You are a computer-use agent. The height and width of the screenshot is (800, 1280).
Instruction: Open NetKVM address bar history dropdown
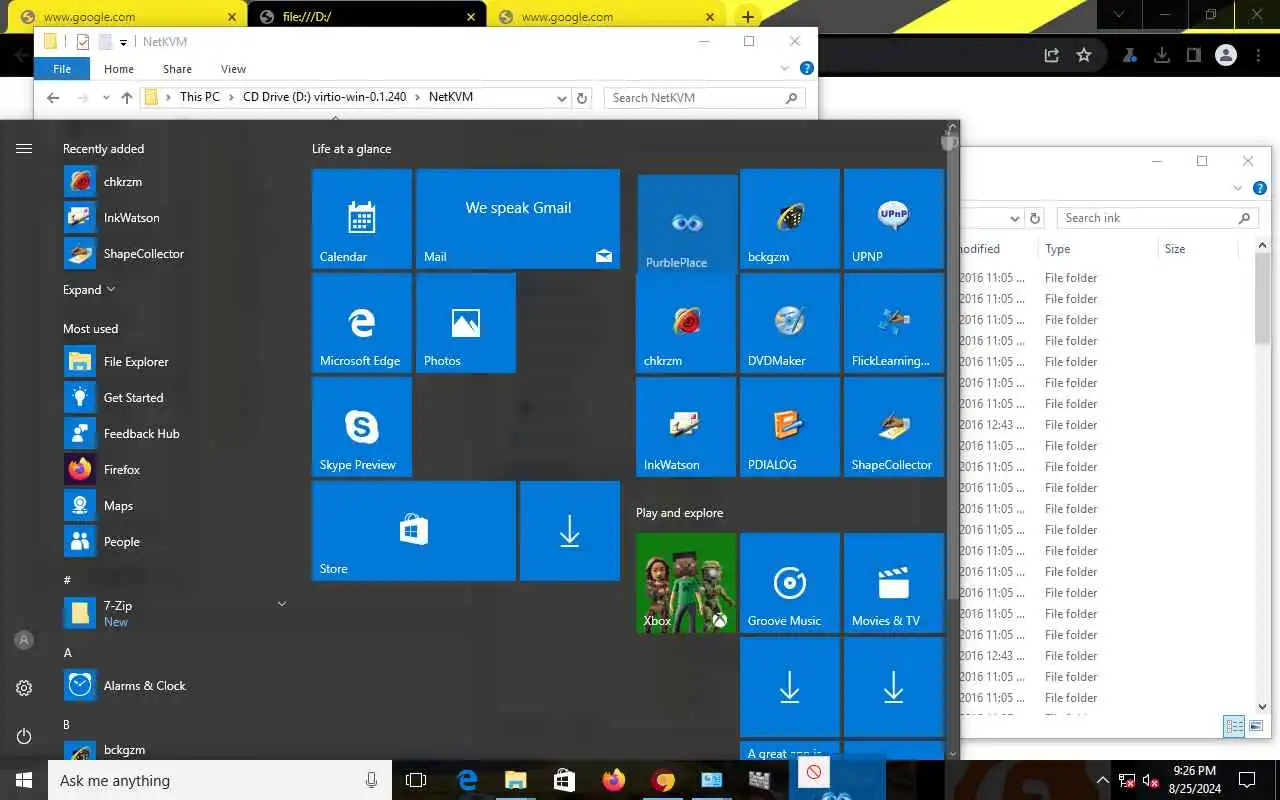pyautogui.click(x=562, y=97)
